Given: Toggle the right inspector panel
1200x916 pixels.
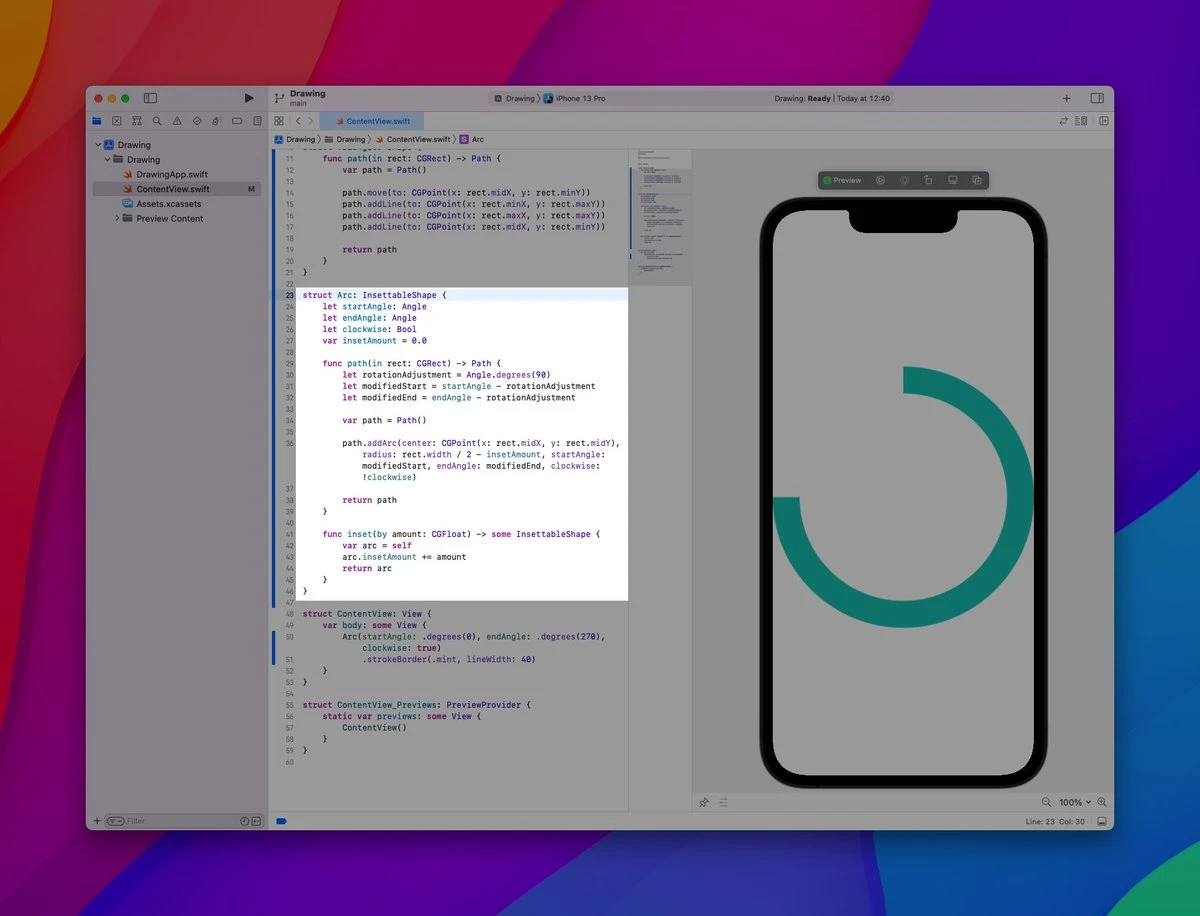Looking at the screenshot, I should tap(1097, 98).
